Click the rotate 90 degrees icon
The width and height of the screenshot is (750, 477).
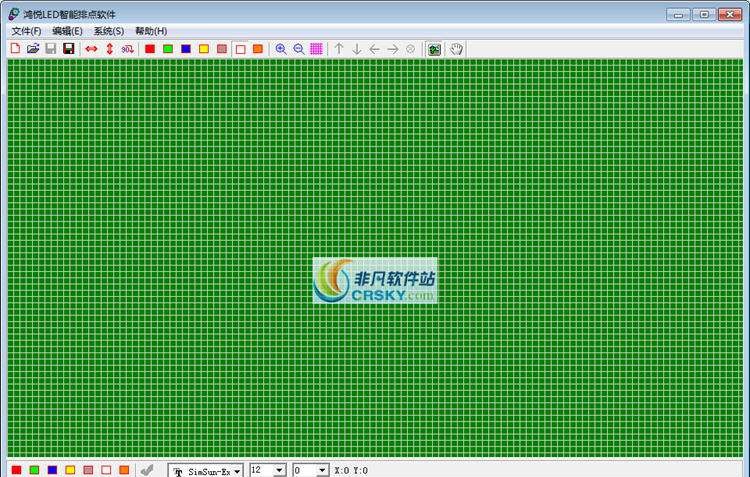(x=127, y=49)
